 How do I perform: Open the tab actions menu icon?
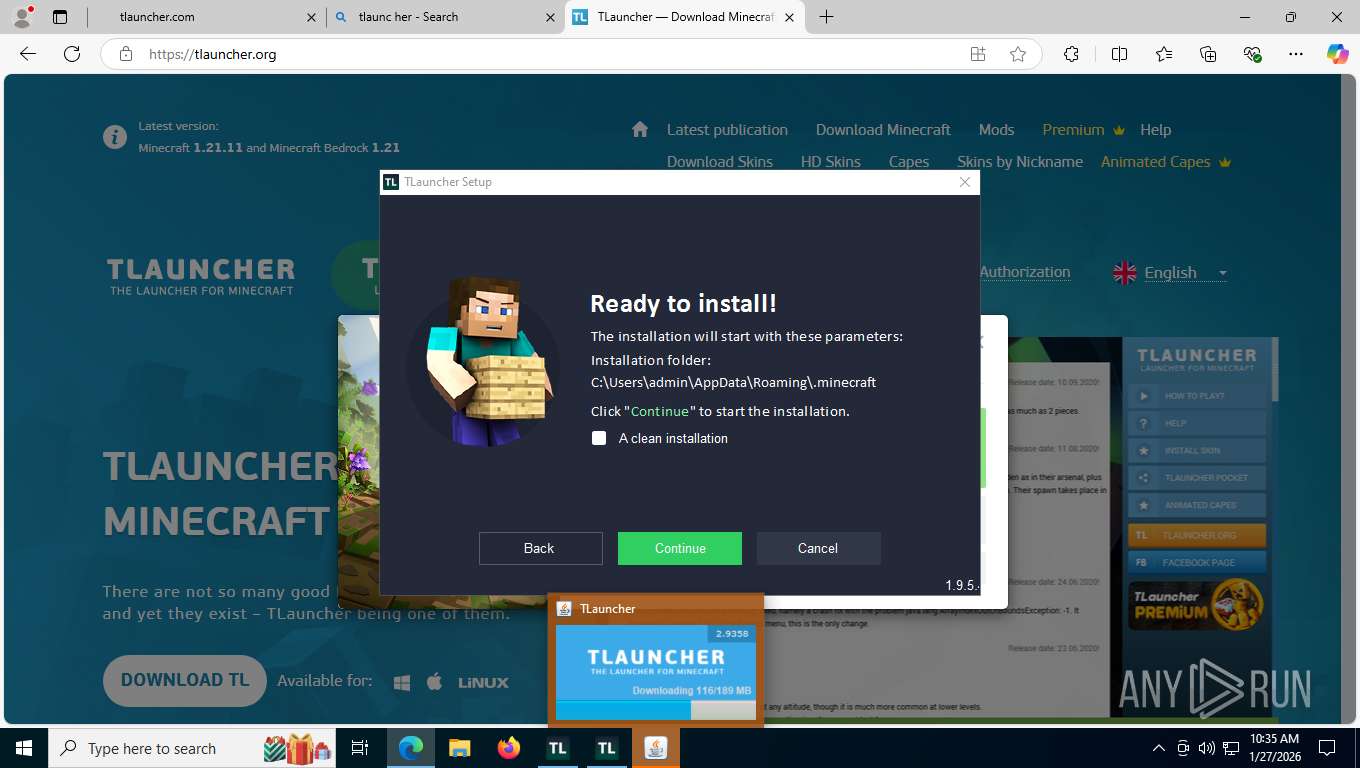click(x=60, y=17)
